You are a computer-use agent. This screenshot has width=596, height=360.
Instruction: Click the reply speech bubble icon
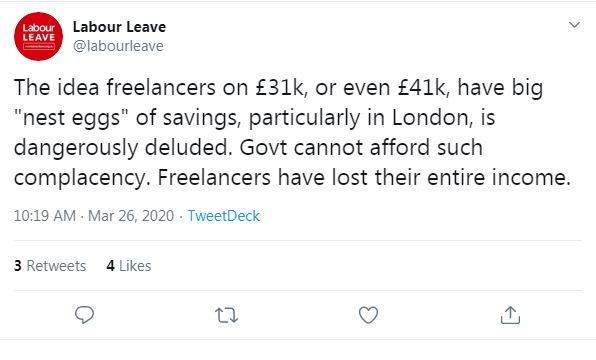click(84, 315)
